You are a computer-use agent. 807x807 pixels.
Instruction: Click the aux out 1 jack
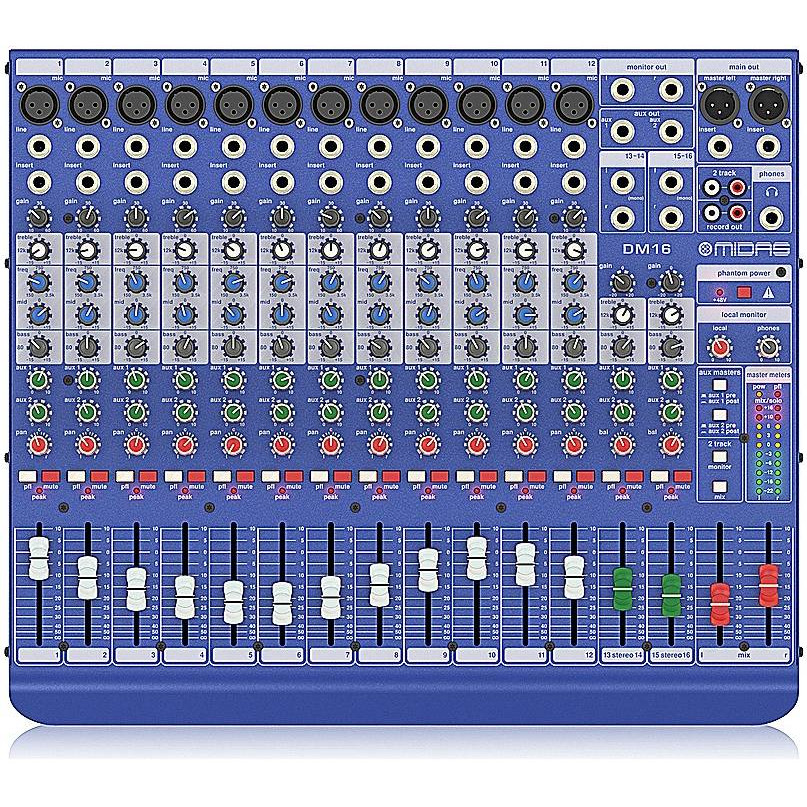pyautogui.click(x=622, y=131)
